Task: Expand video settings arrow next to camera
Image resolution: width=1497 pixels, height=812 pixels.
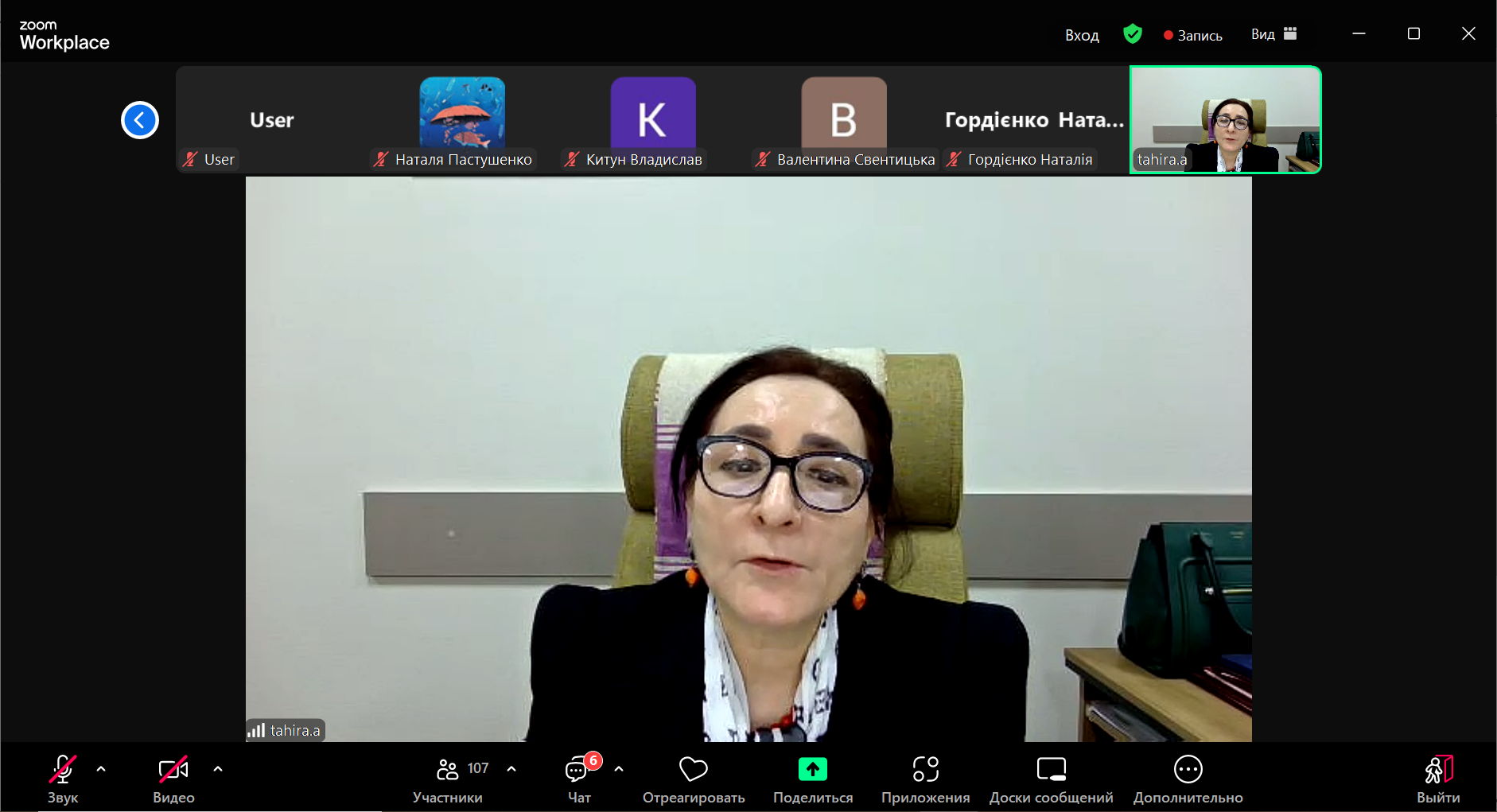Action: pyautogui.click(x=218, y=769)
